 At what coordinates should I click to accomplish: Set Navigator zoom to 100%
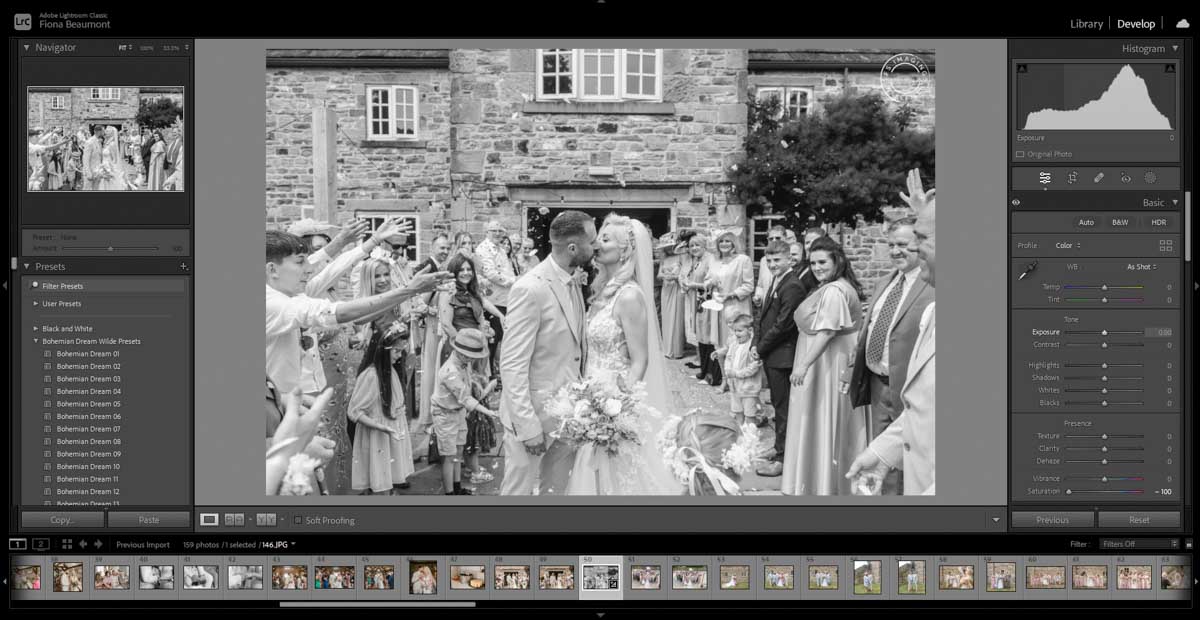tap(147, 47)
